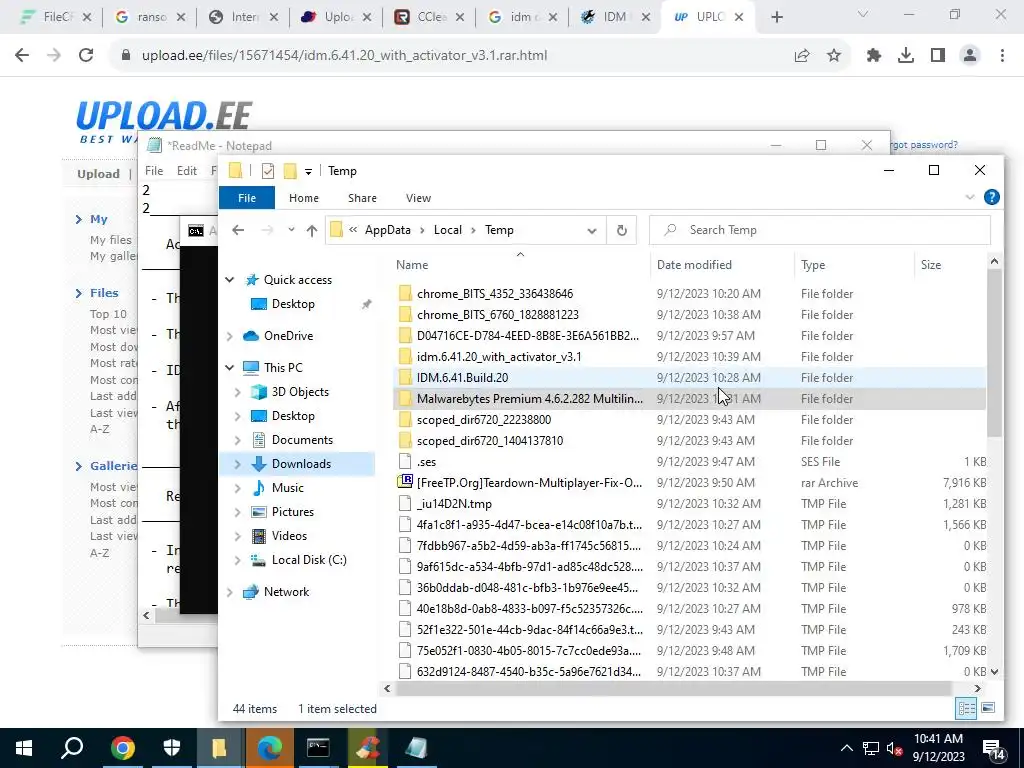Open Microsoft Edge taskbar icon
The width and height of the screenshot is (1024, 768).
tap(269, 748)
